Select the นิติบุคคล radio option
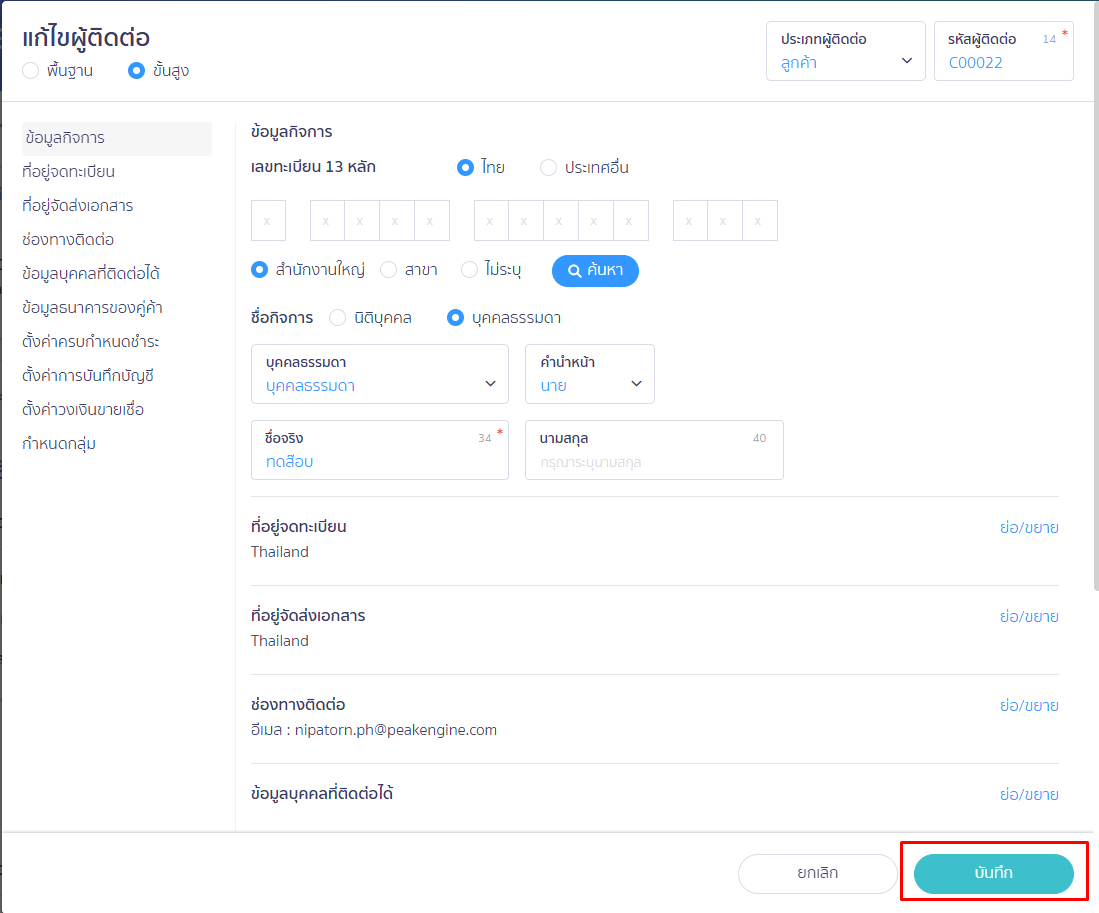This screenshot has width=1099, height=913. pos(337,318)
